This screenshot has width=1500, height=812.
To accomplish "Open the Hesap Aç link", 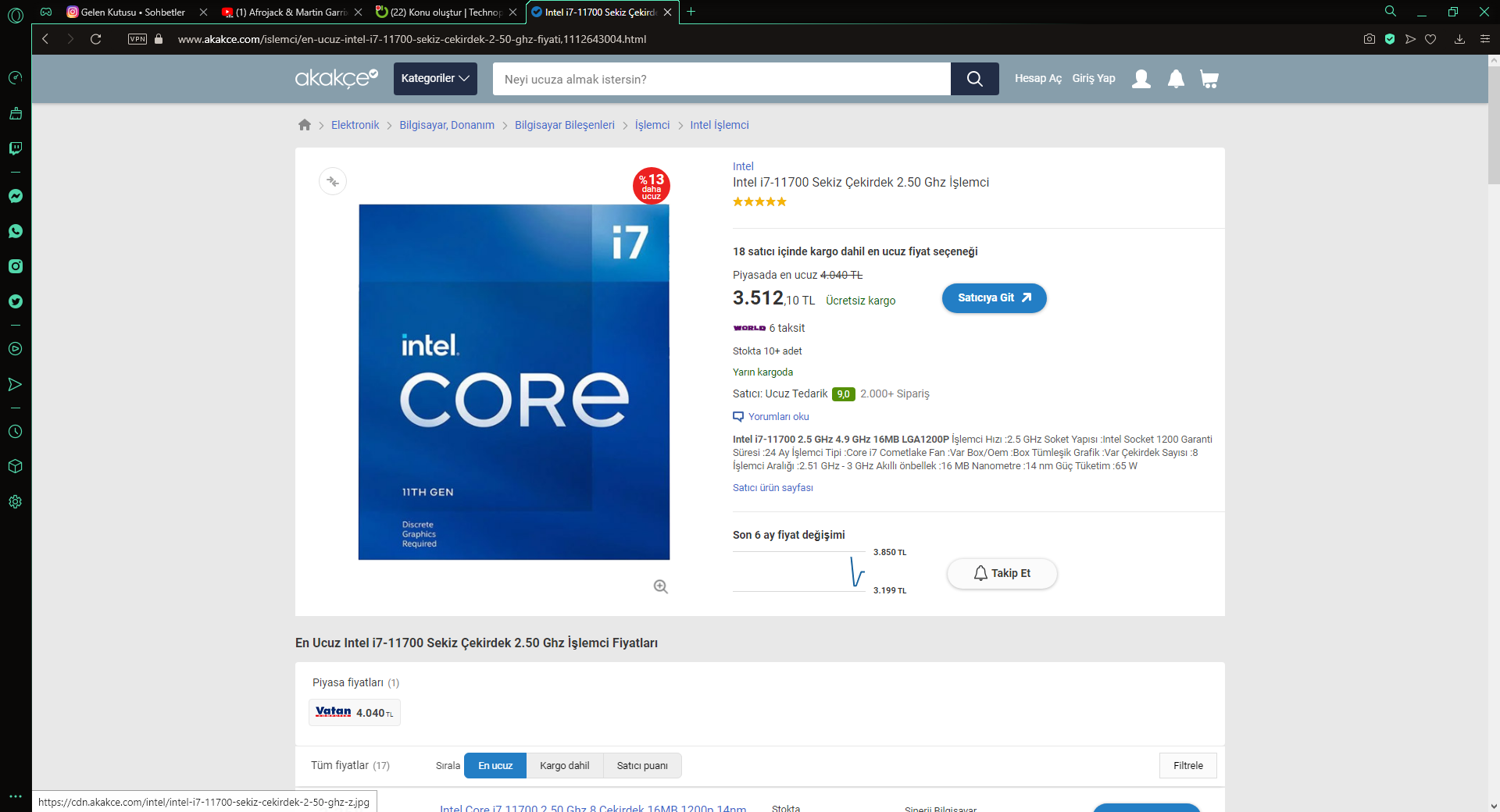I will 1038,78.
